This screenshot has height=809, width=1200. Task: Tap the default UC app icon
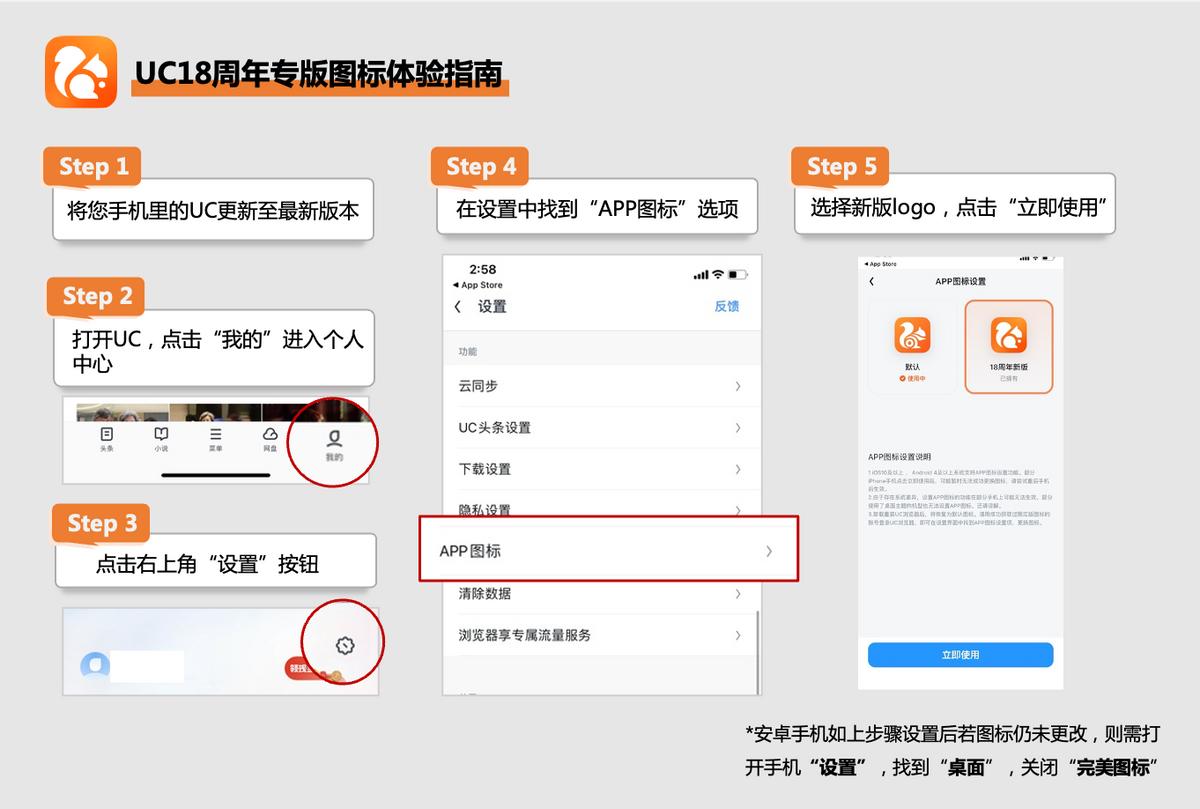pyautogui.click(x=913, y=333)
